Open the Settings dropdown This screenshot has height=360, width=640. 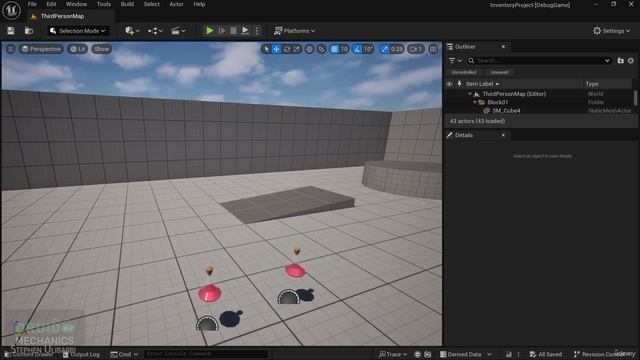611,31
